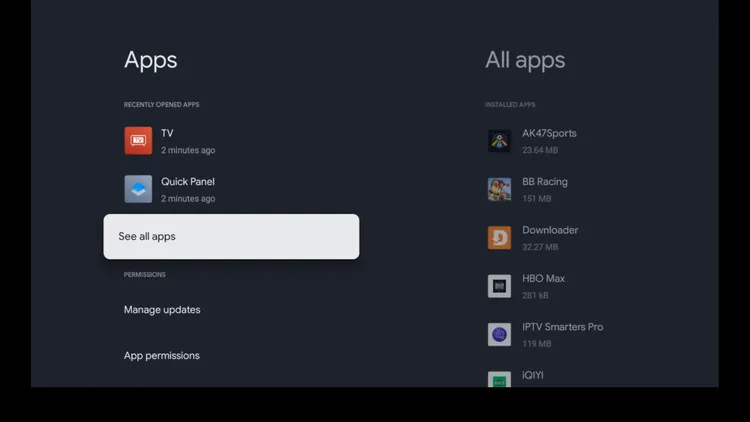Click the Apps page heading
Viewport: 750px width, 422px height.
(x=151, y=60)
